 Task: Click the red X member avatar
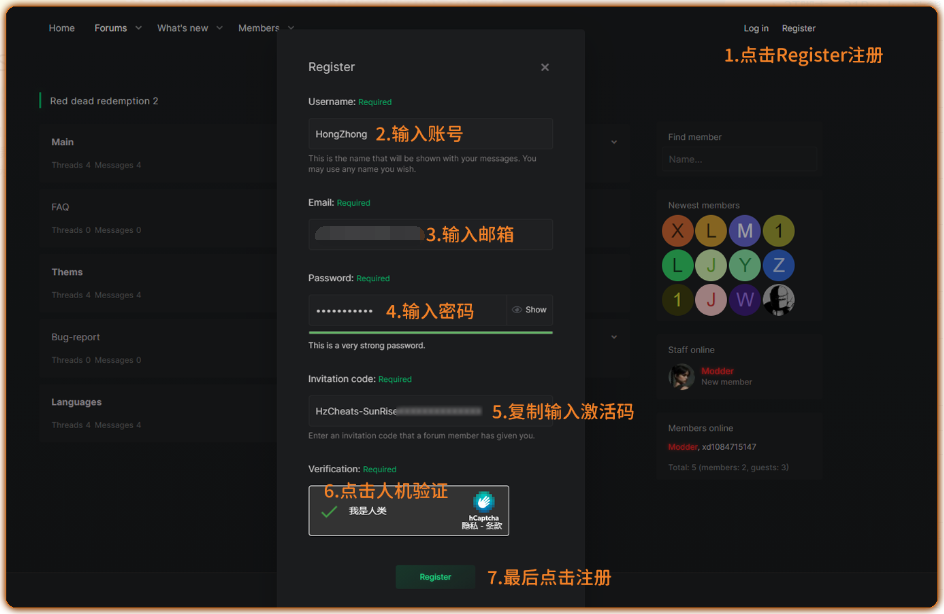pos(677,232)
